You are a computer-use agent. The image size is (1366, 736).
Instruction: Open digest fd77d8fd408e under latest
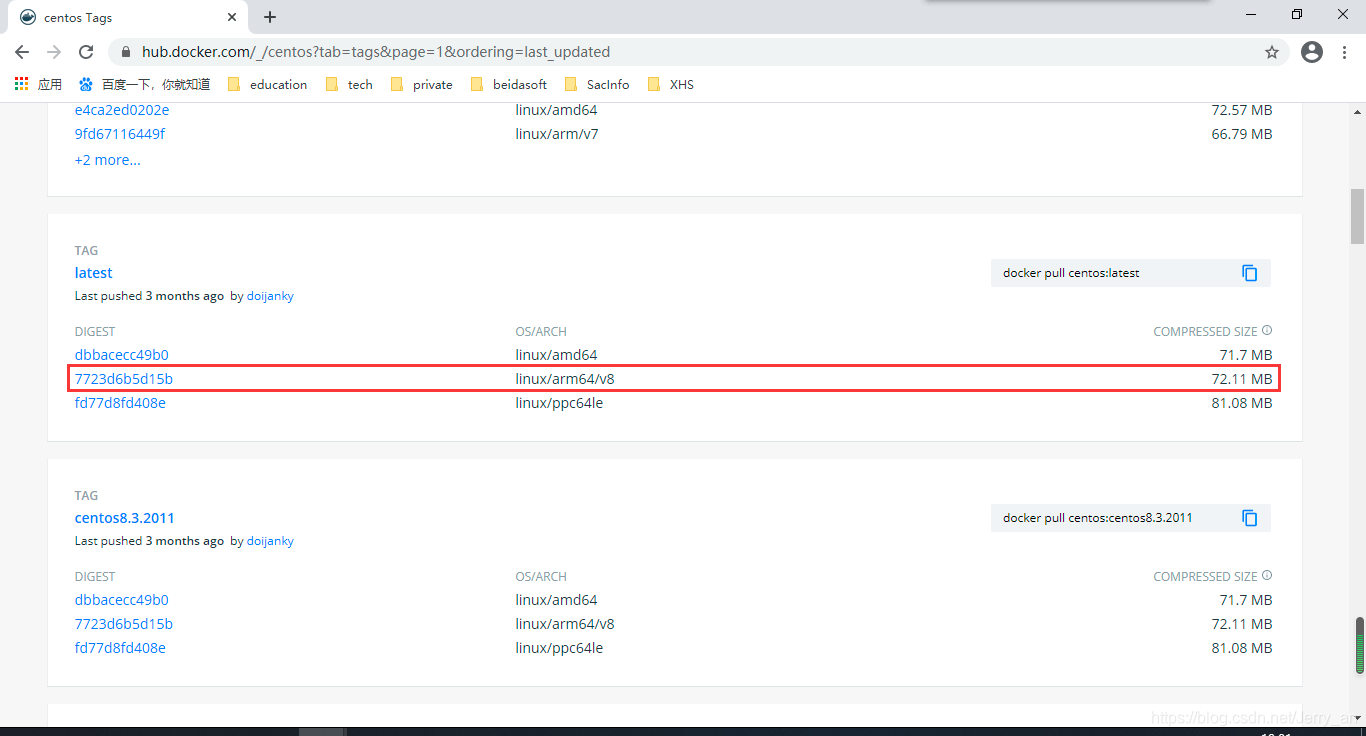120,403
